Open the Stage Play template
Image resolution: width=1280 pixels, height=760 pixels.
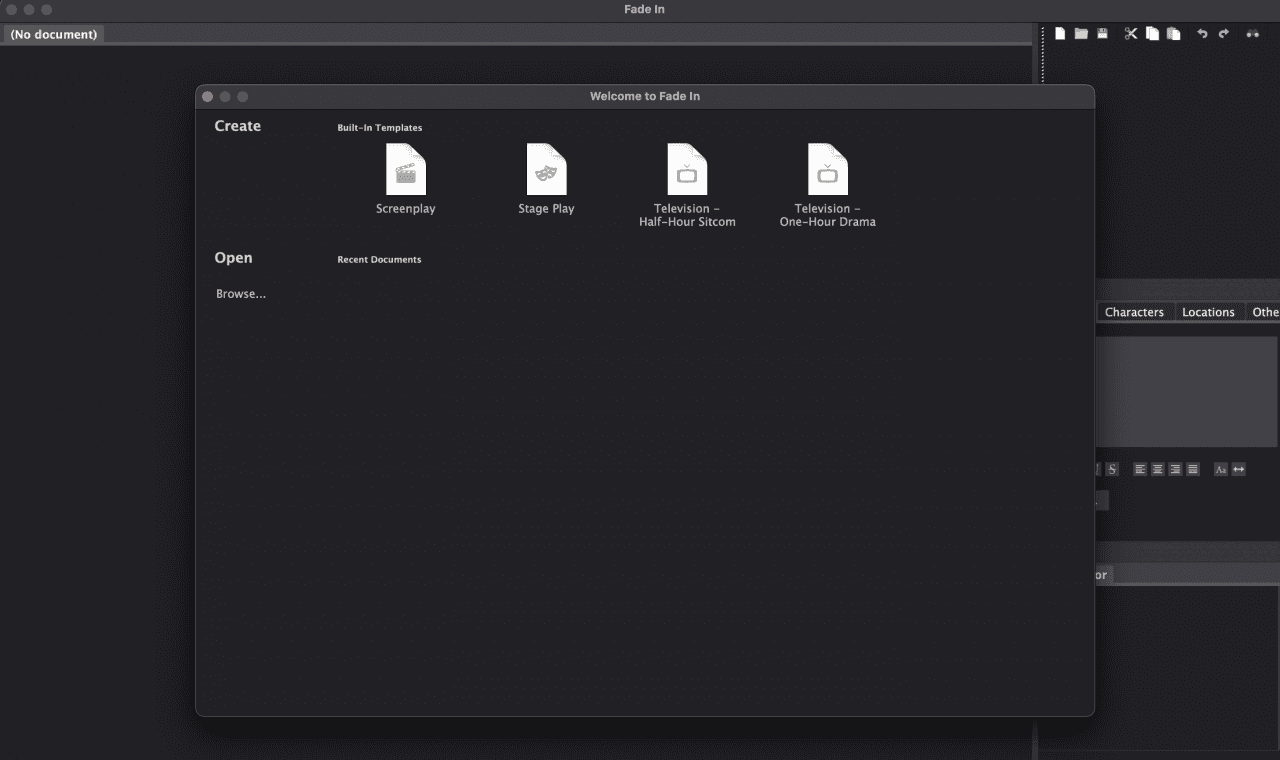(546, 170)
